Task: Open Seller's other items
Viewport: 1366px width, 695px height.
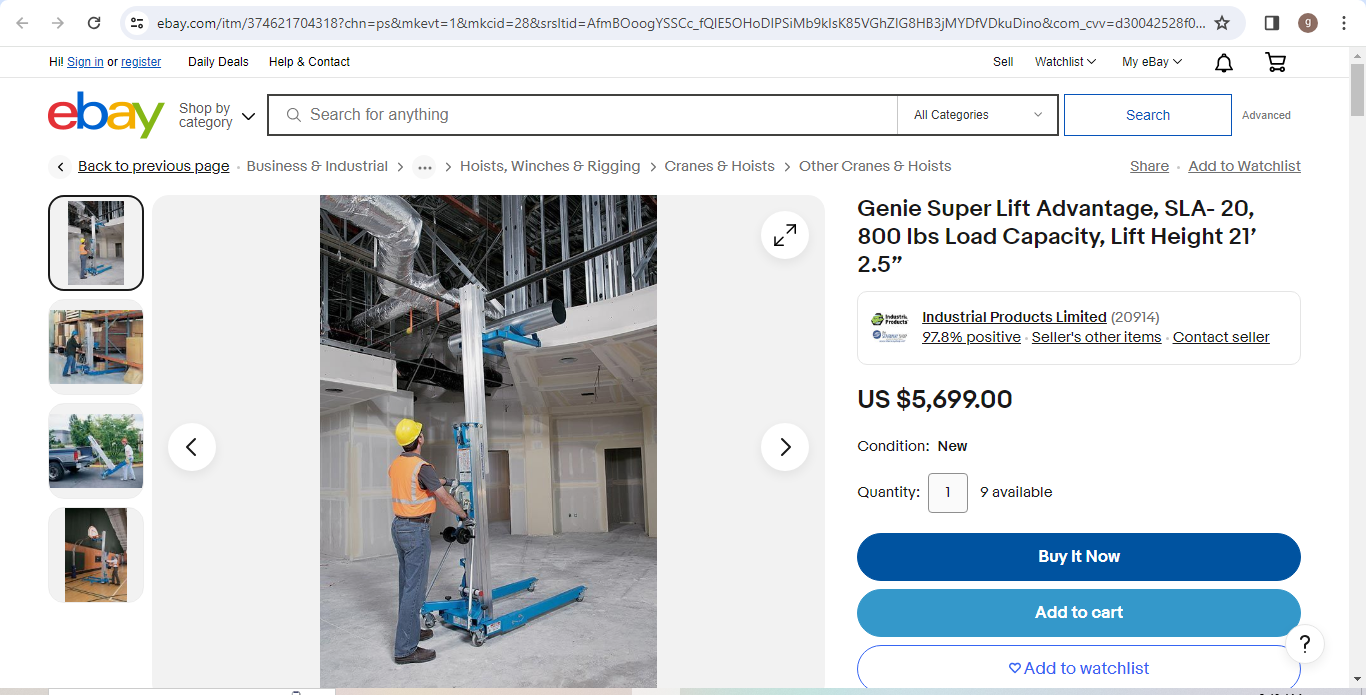Action: (1096, 337)
